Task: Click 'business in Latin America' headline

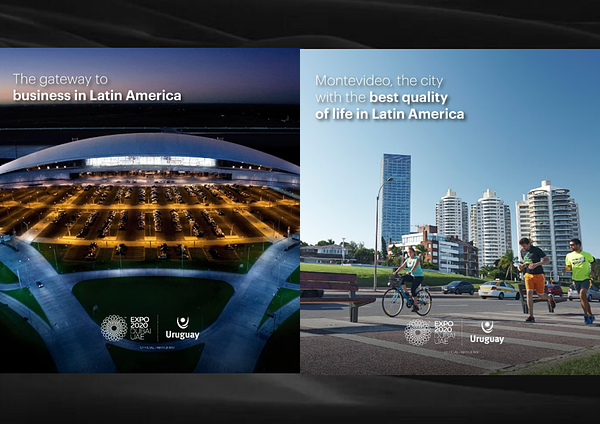Action: 97,96
